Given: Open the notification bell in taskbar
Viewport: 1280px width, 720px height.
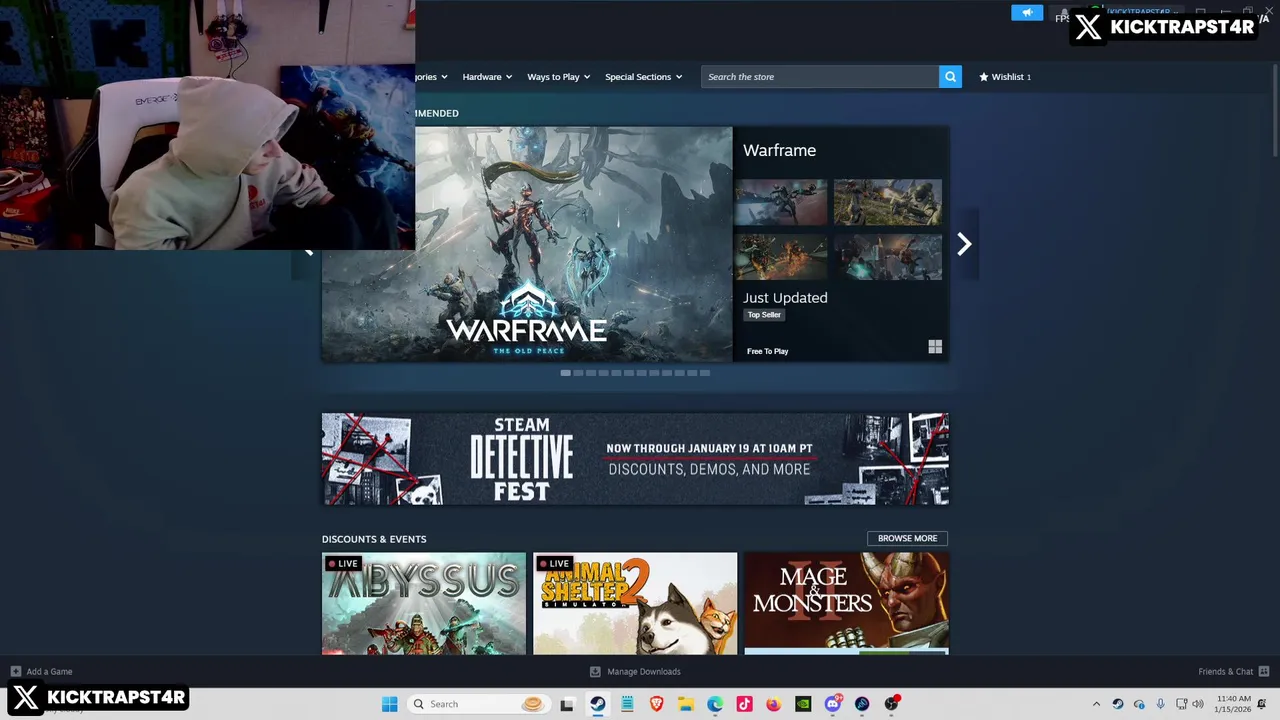Looking at the screenshot, I should click(x=1262, y=704).
